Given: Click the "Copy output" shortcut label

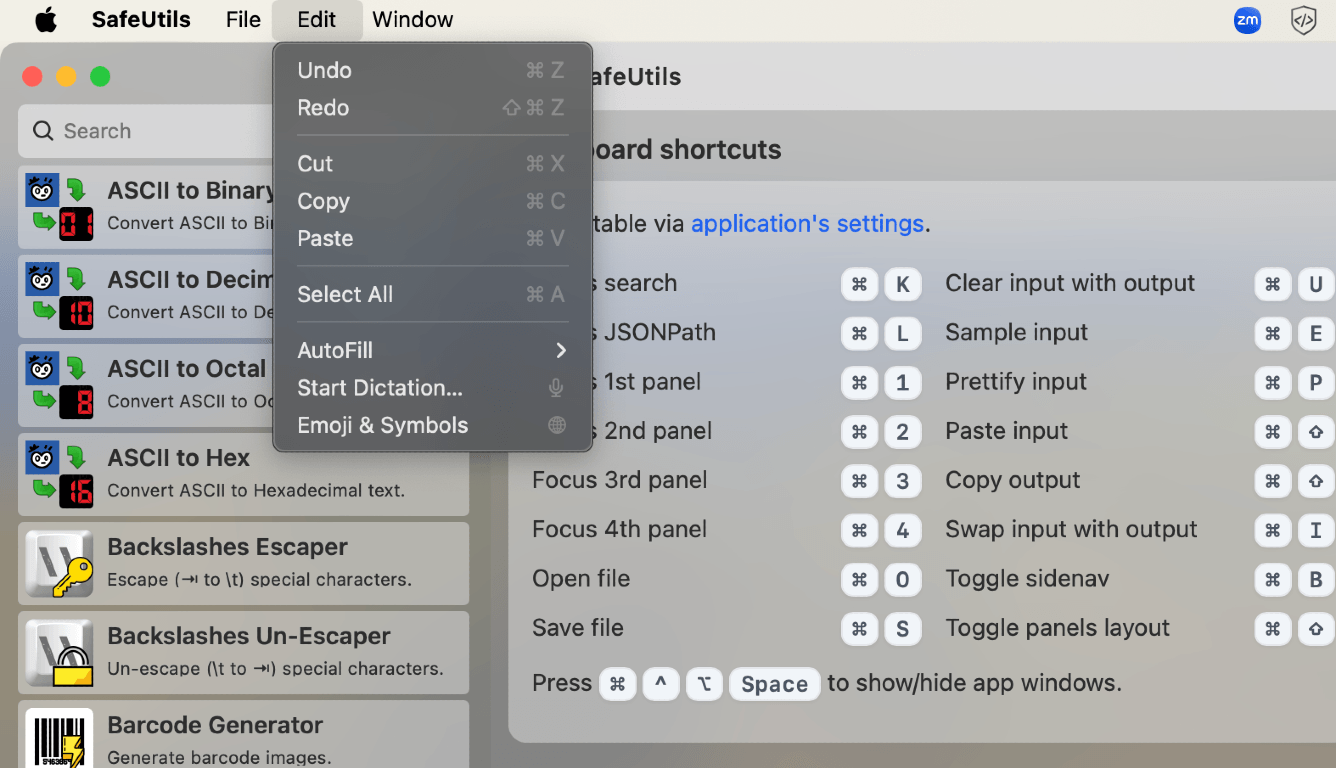Looking at the screenshot, I should click(x=1012, y=480).
